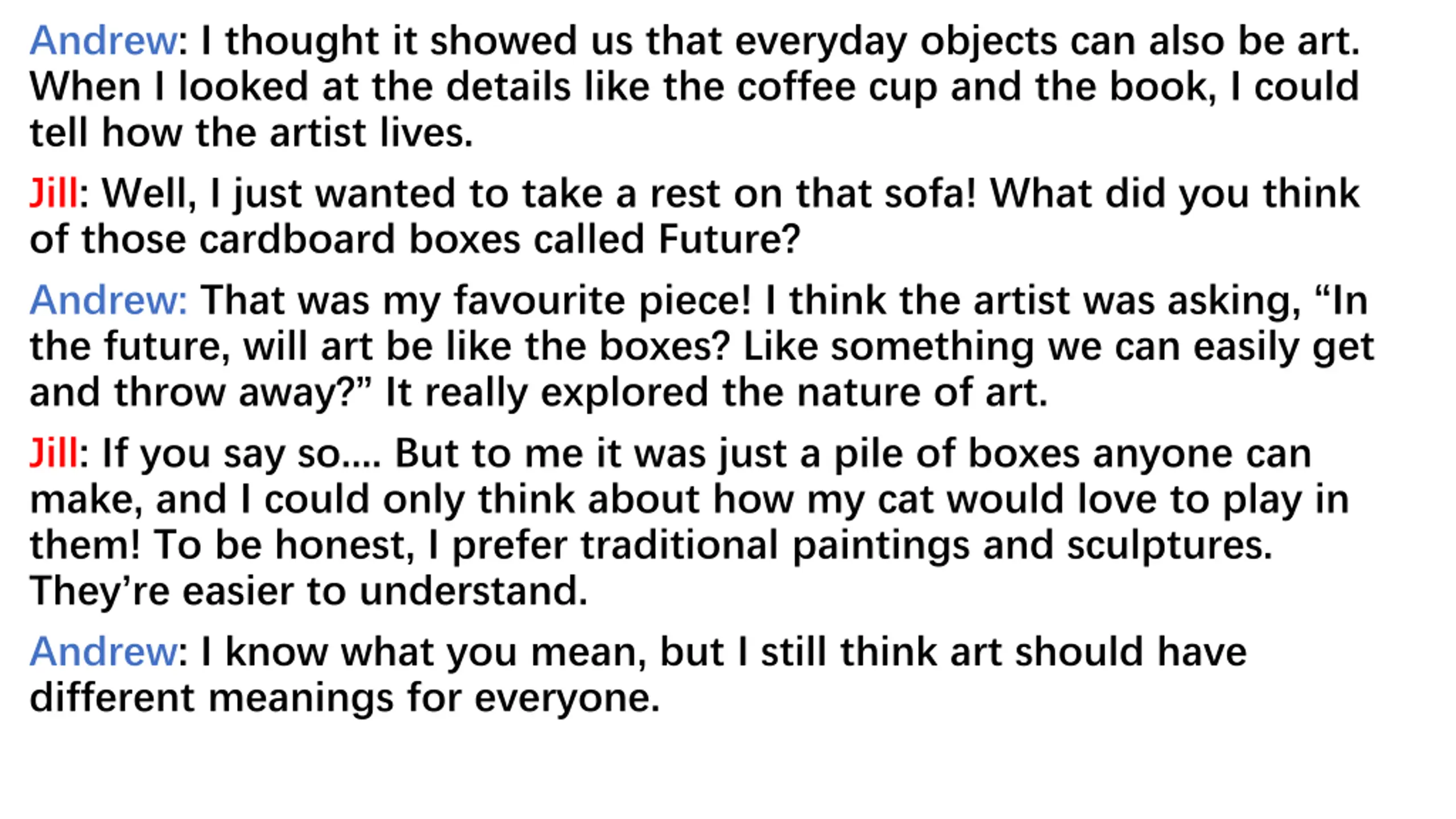
Task: Click the phrase 'favourite piece!'
Action: tap(603, 301)
